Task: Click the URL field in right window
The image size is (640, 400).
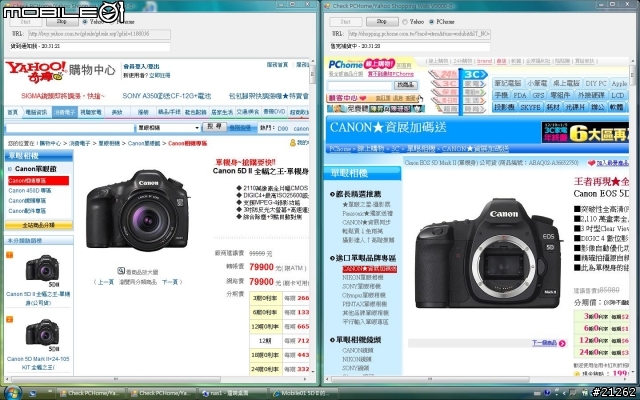Action: coord(419,34)
